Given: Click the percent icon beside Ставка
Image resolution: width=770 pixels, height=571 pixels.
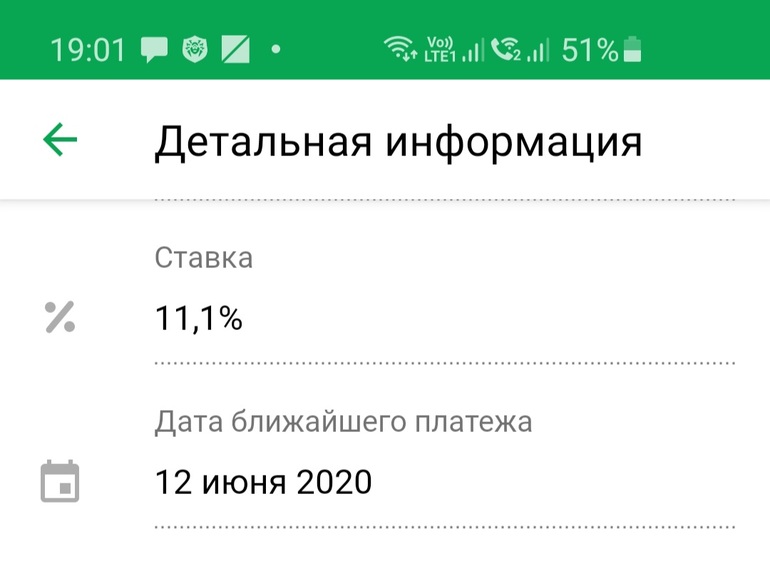Looking at the screenshot, I should pos(60,317).
